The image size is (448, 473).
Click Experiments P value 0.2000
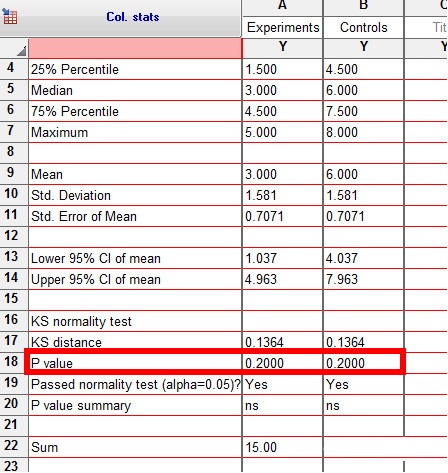click(264, 363)
